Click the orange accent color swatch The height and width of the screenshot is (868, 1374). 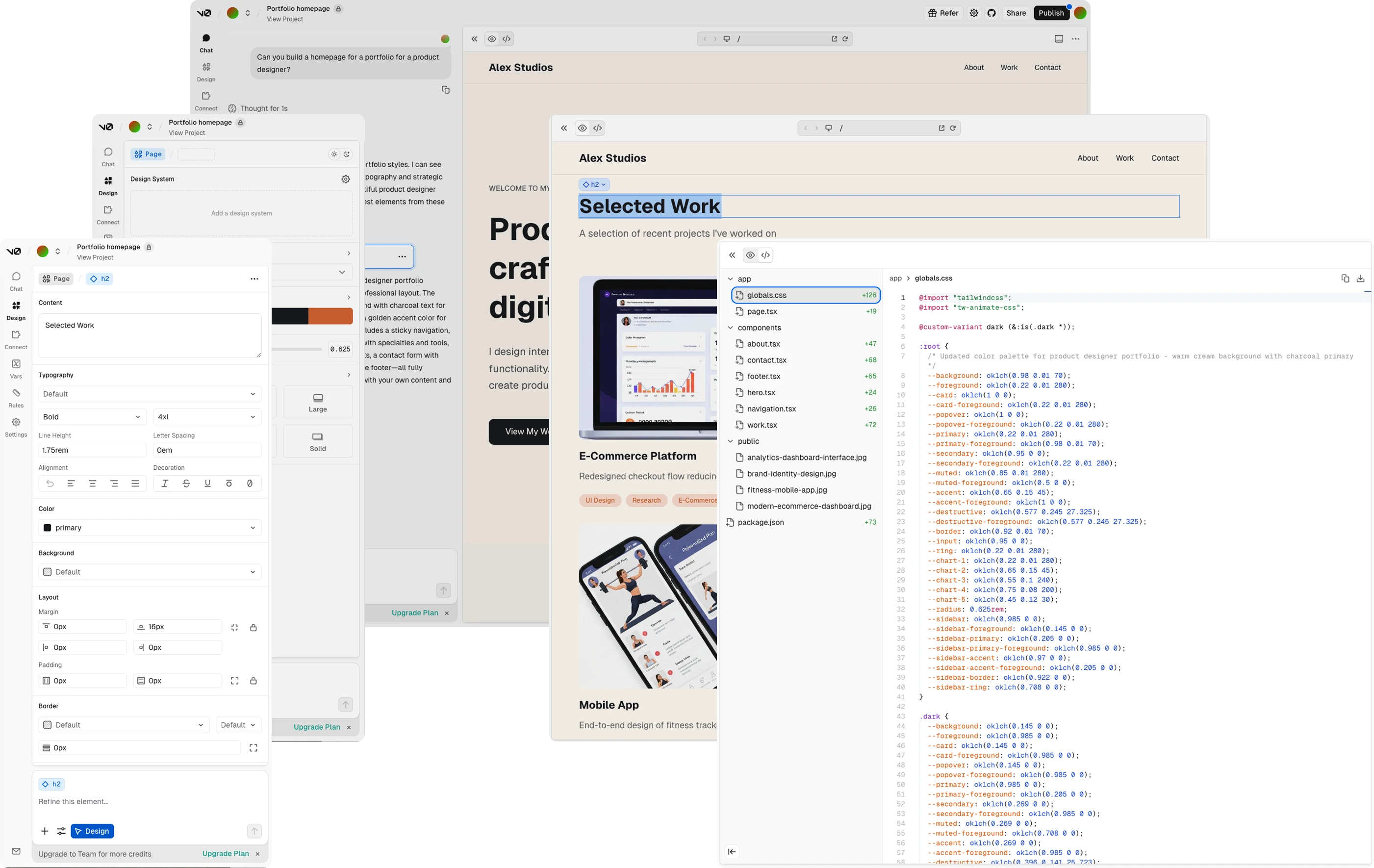(x=331, y=316)
